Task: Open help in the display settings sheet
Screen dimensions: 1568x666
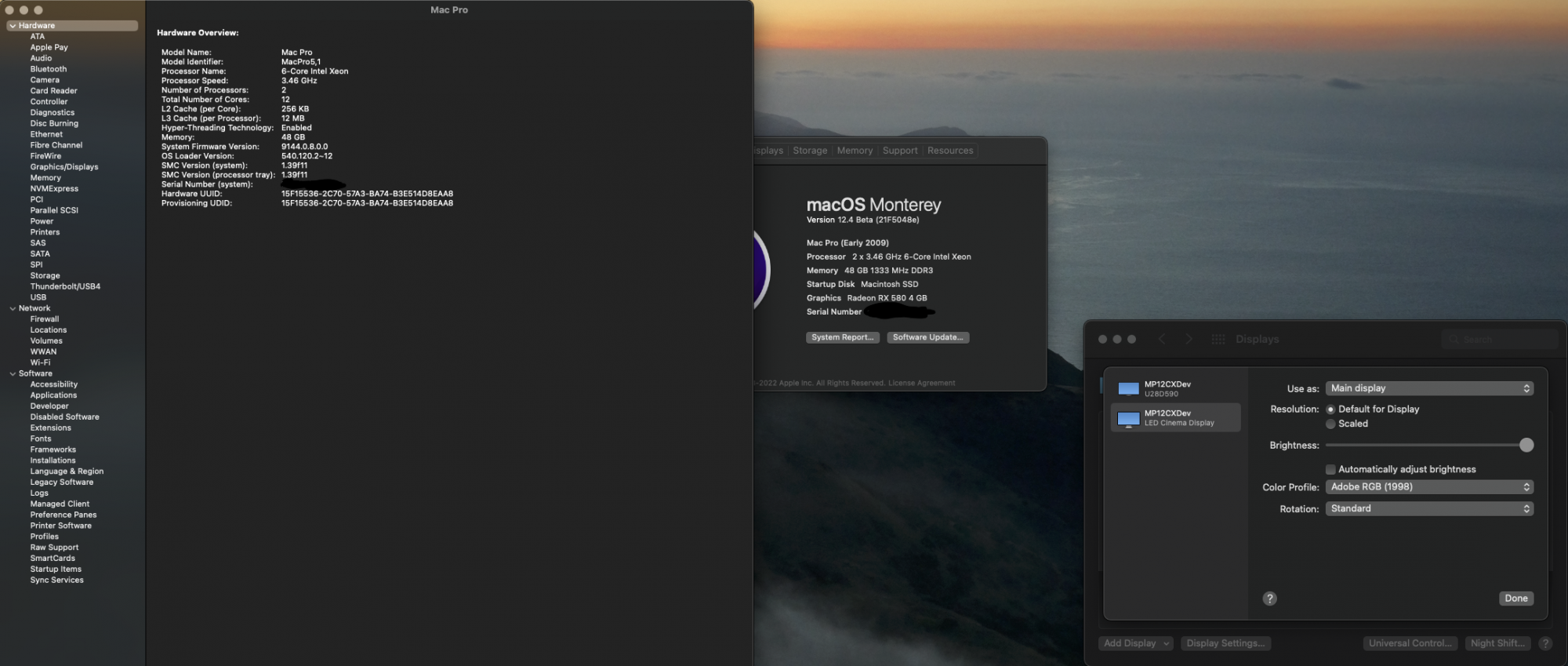Action: [1270, 599]
